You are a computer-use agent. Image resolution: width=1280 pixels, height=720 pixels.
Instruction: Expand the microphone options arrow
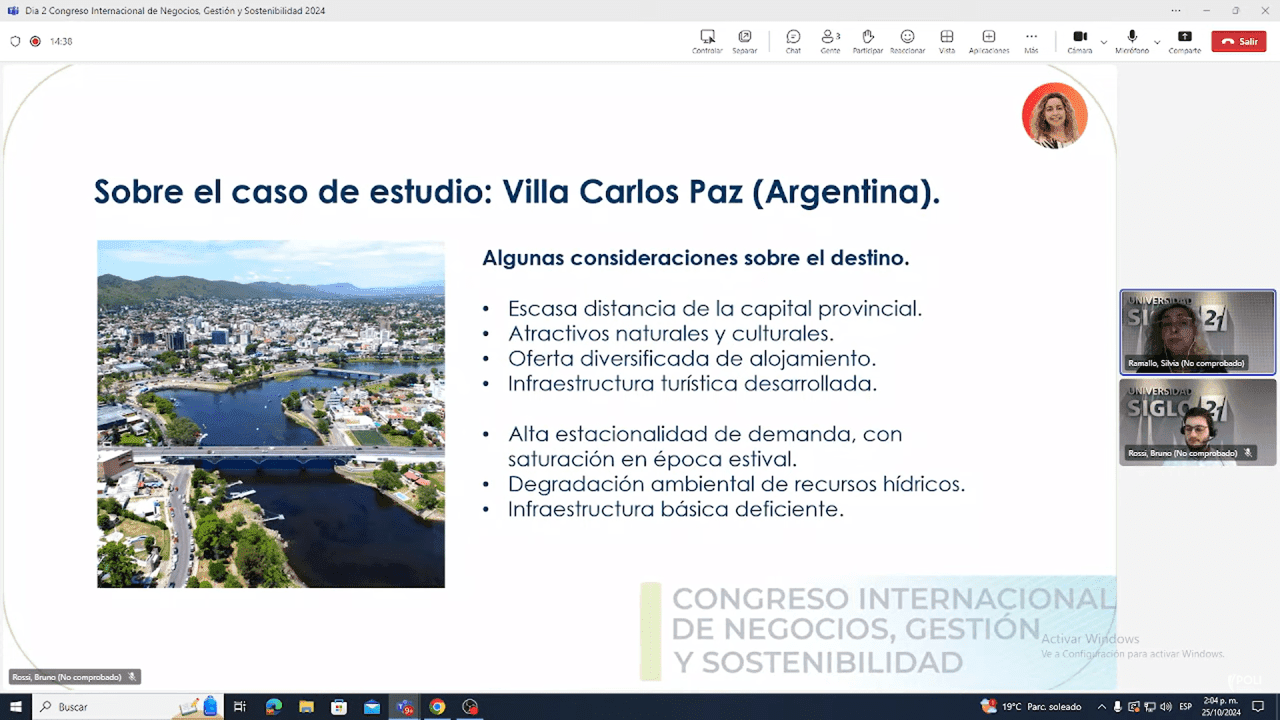[1157, 42]
